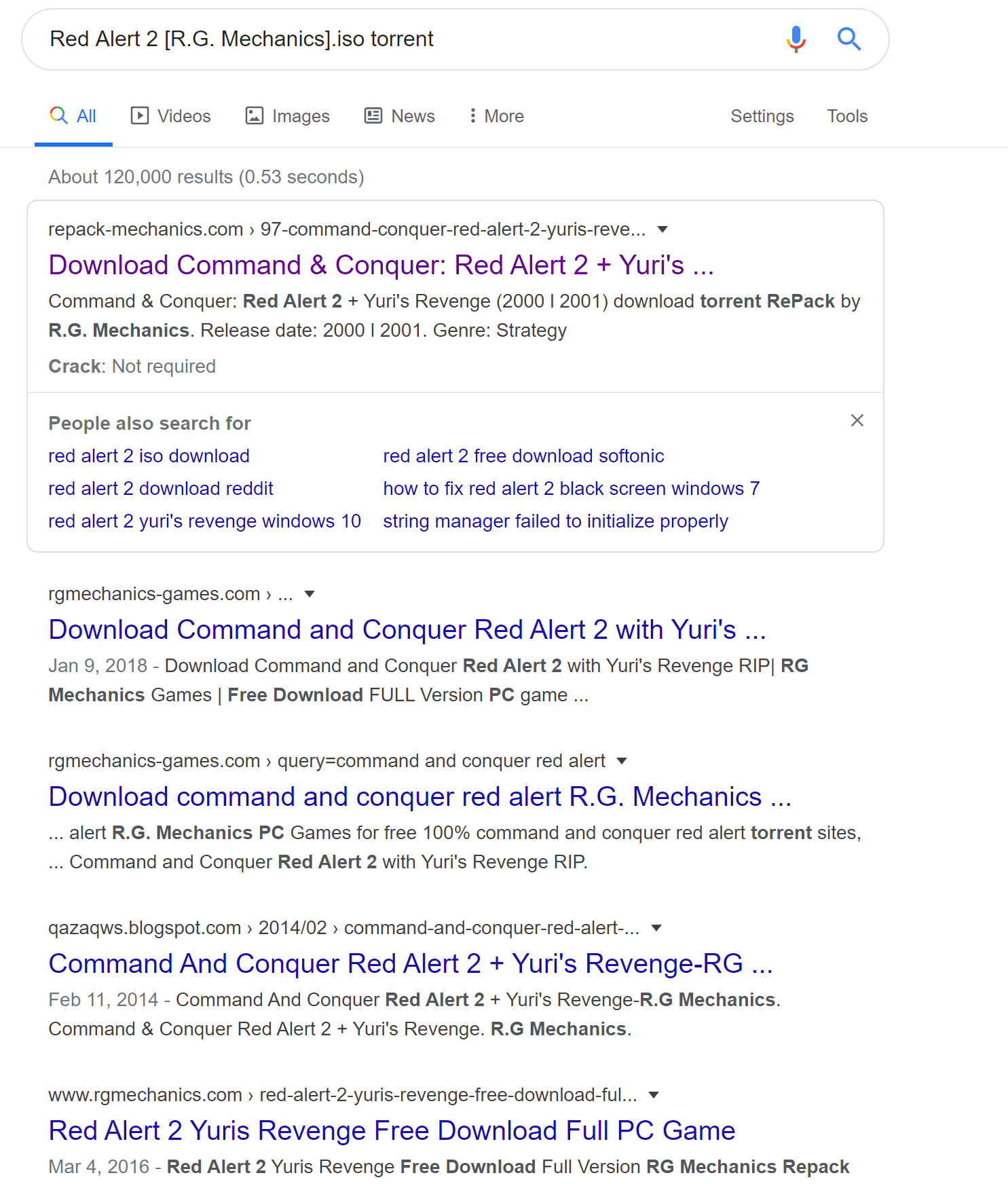Open the repack-mechanics.com Red Alert 2 result
Viewport: 1008px width, 1184px height.
click(381, 265)
